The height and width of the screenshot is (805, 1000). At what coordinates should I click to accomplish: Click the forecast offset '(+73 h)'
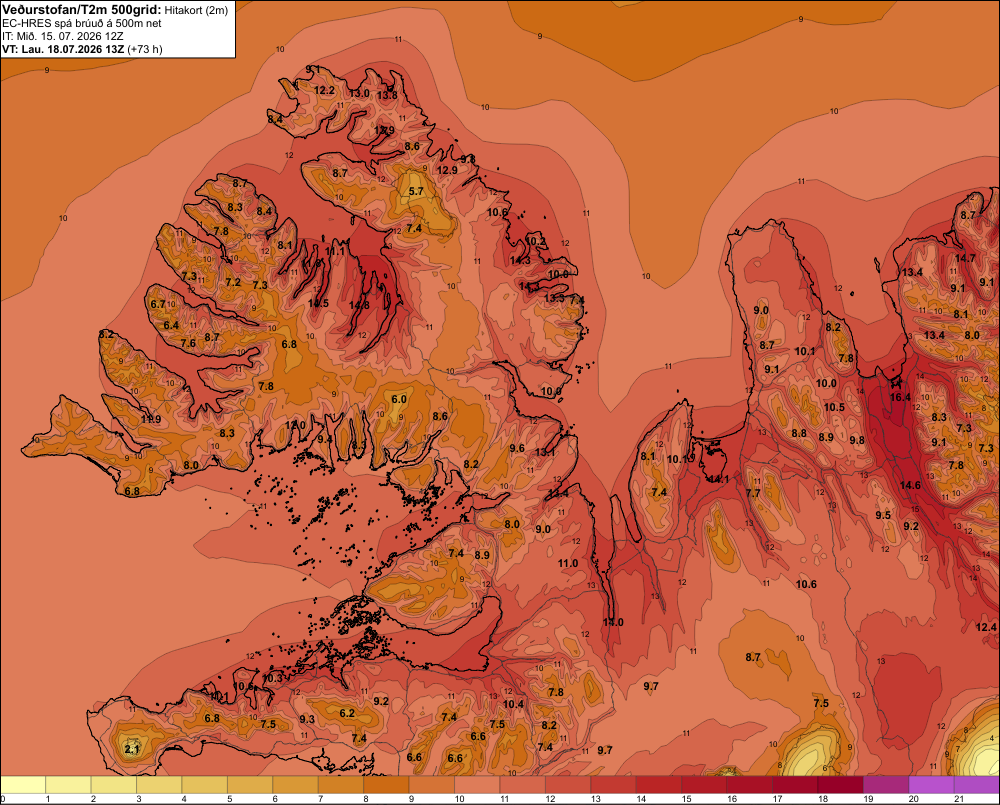145,49
